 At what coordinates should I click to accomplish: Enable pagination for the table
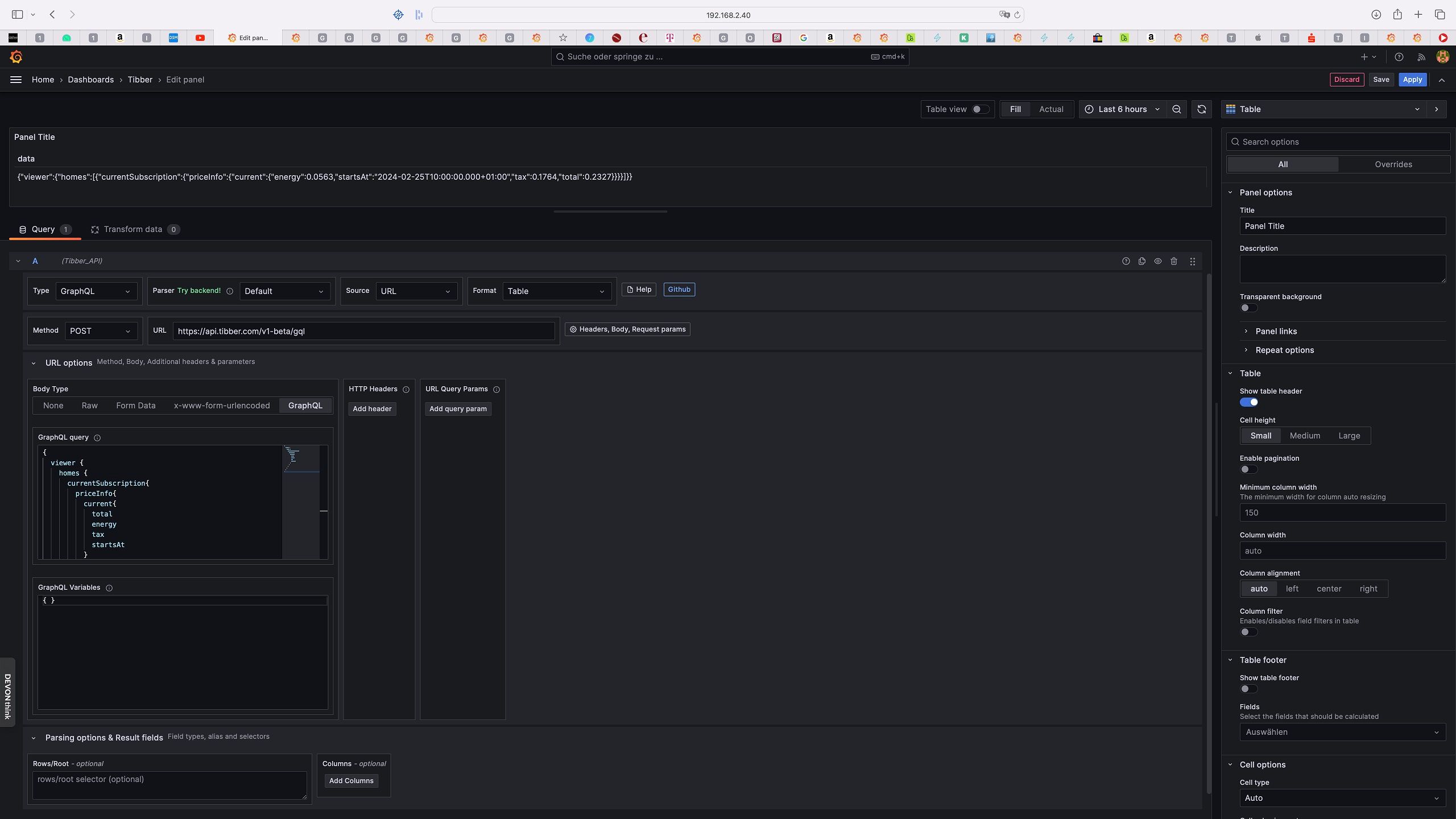point(1249,469)
